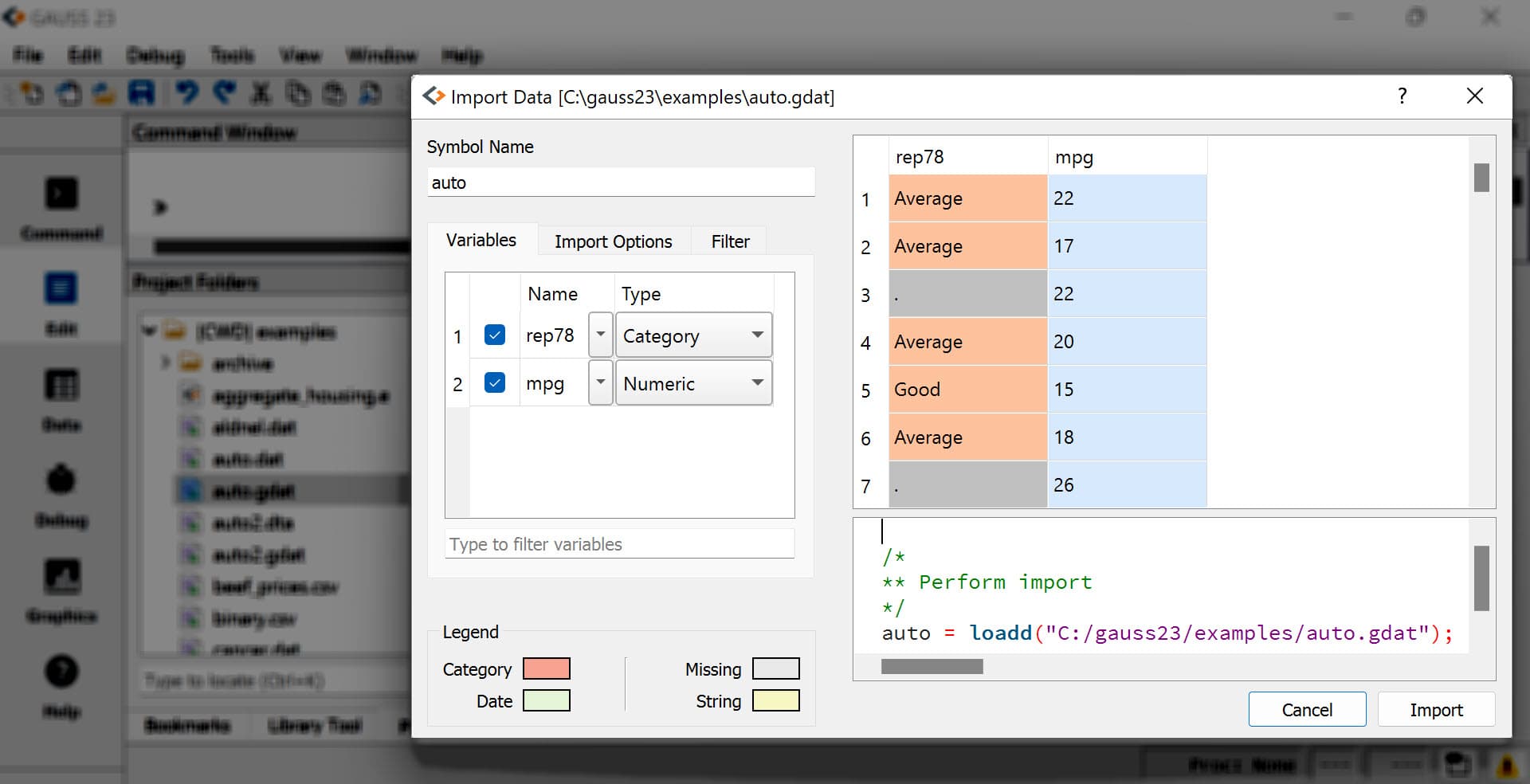Viewport: 1530px width, 784px height.
Task: Open the Command page from sidebar
Action: [x=61, y=207]
